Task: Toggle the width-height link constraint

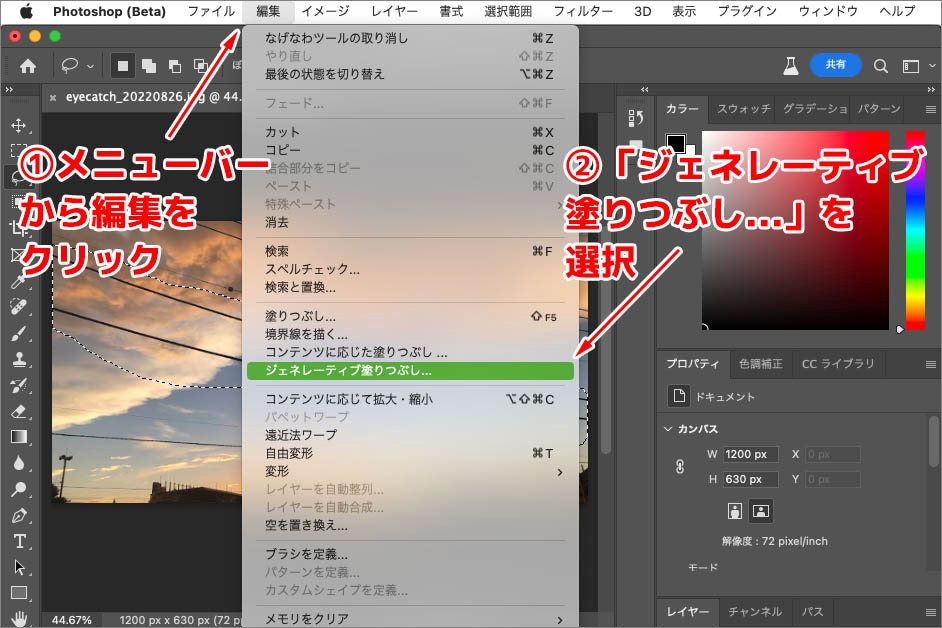Action: coord(680,466)
